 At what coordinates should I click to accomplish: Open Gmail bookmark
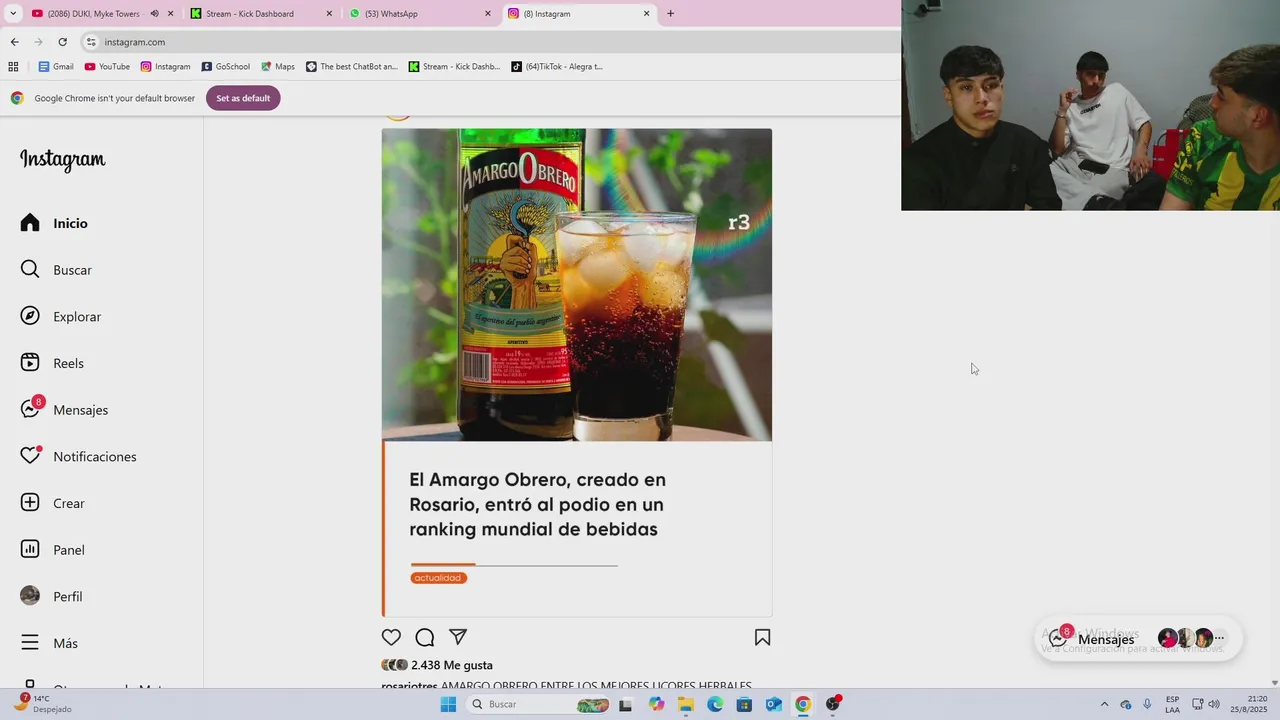coord(56,67)
